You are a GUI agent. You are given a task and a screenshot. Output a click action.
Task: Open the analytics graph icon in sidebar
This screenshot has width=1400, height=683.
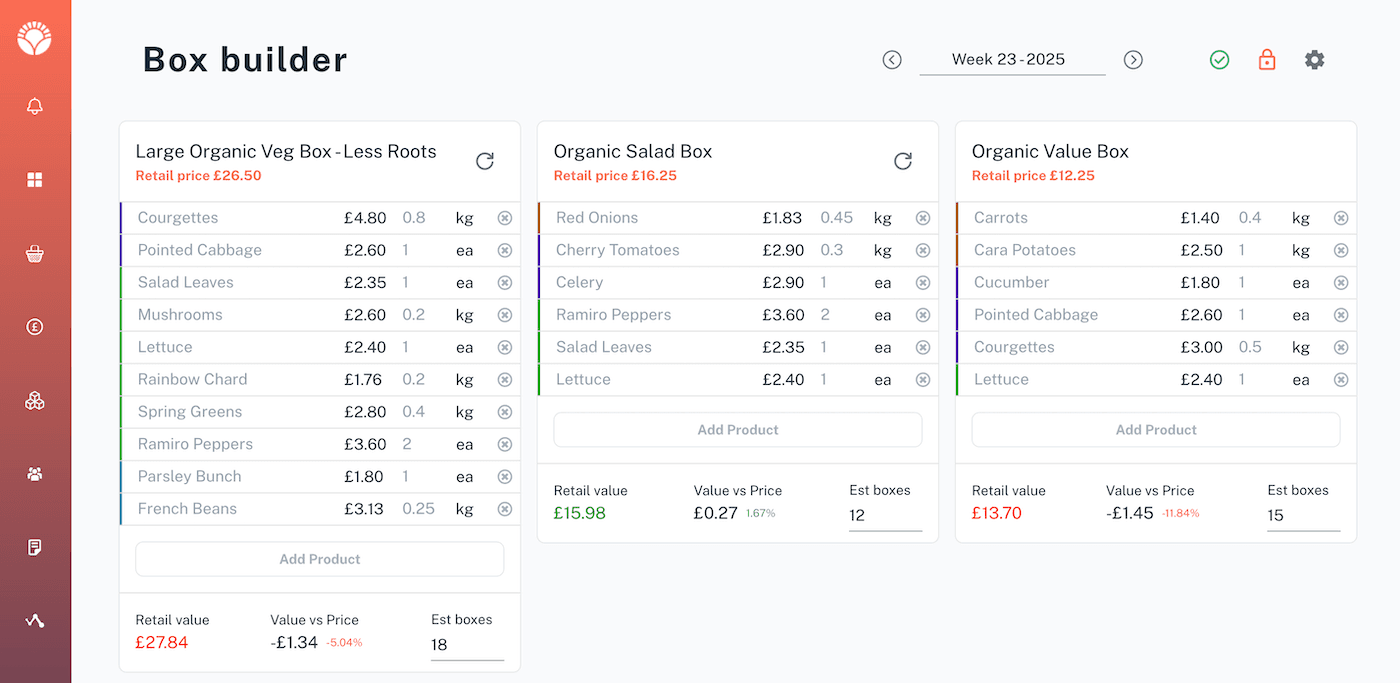click(x=35, y=621)
